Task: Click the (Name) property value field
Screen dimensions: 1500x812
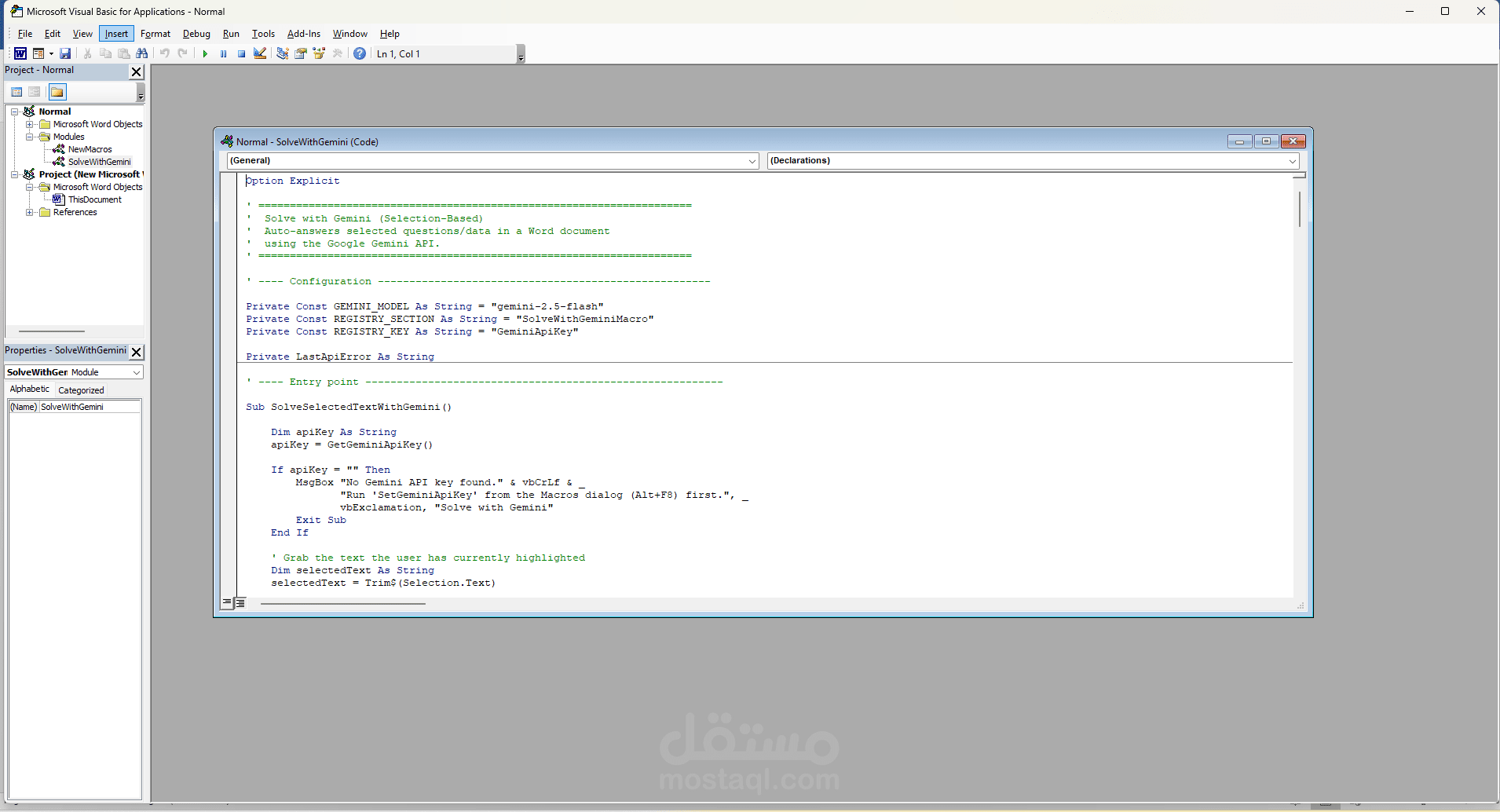Action: tap(90, 407)
